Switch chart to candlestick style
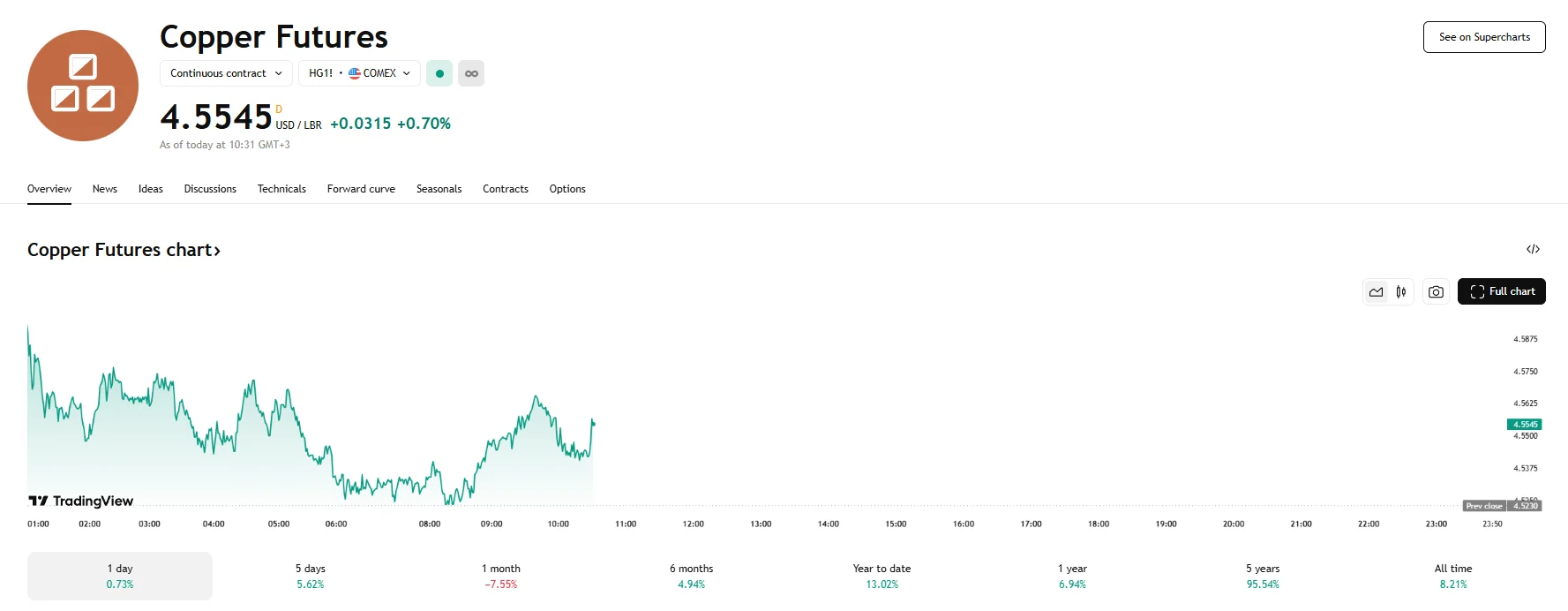Viewport: 1568px width, 611px height. (x=1401, y=291)
